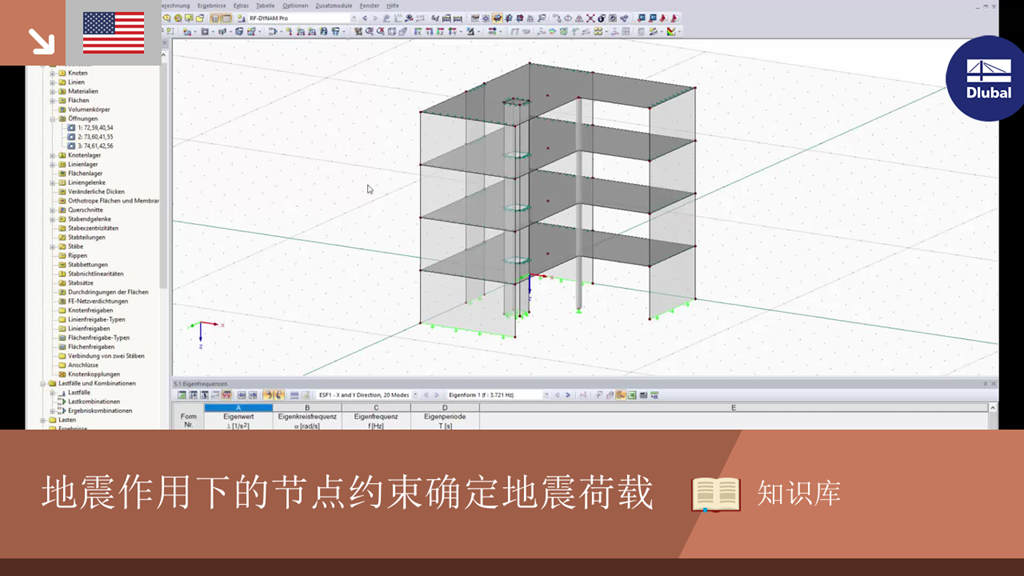Image resolution: width=1024 pixels, height=576 pixels.
Task: Open the Eigenform 1 (f: 3.721 Hz) dropdown
Action: coord(546,395)
